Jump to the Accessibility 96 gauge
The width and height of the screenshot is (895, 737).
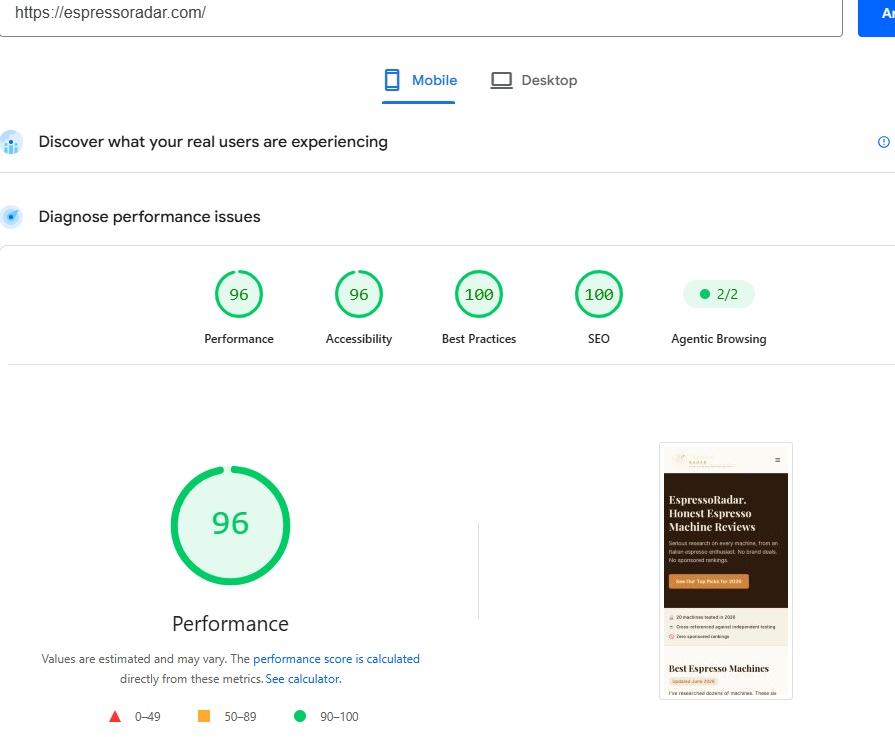[358, 294]
